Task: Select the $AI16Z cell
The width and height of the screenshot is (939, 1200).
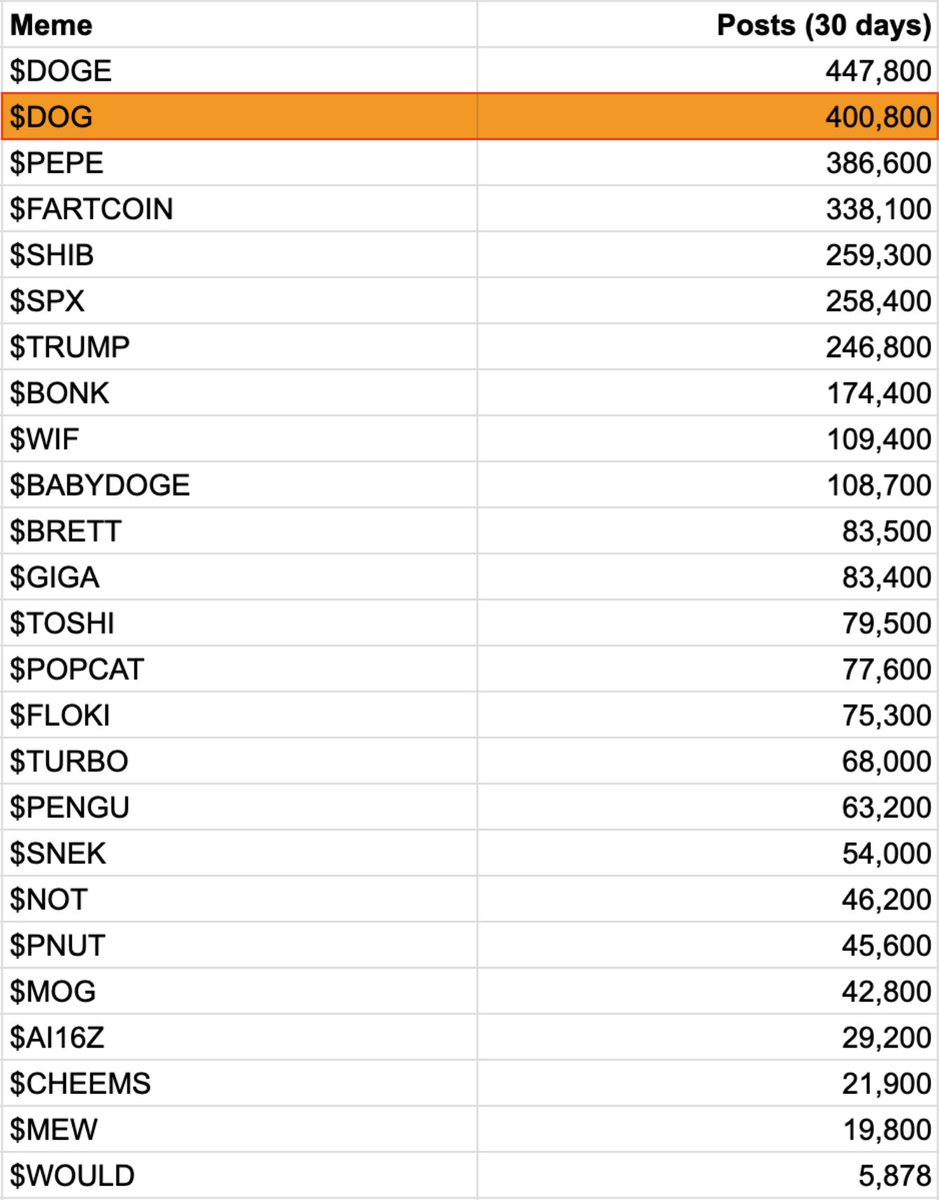Action: tap(240, 1036)
